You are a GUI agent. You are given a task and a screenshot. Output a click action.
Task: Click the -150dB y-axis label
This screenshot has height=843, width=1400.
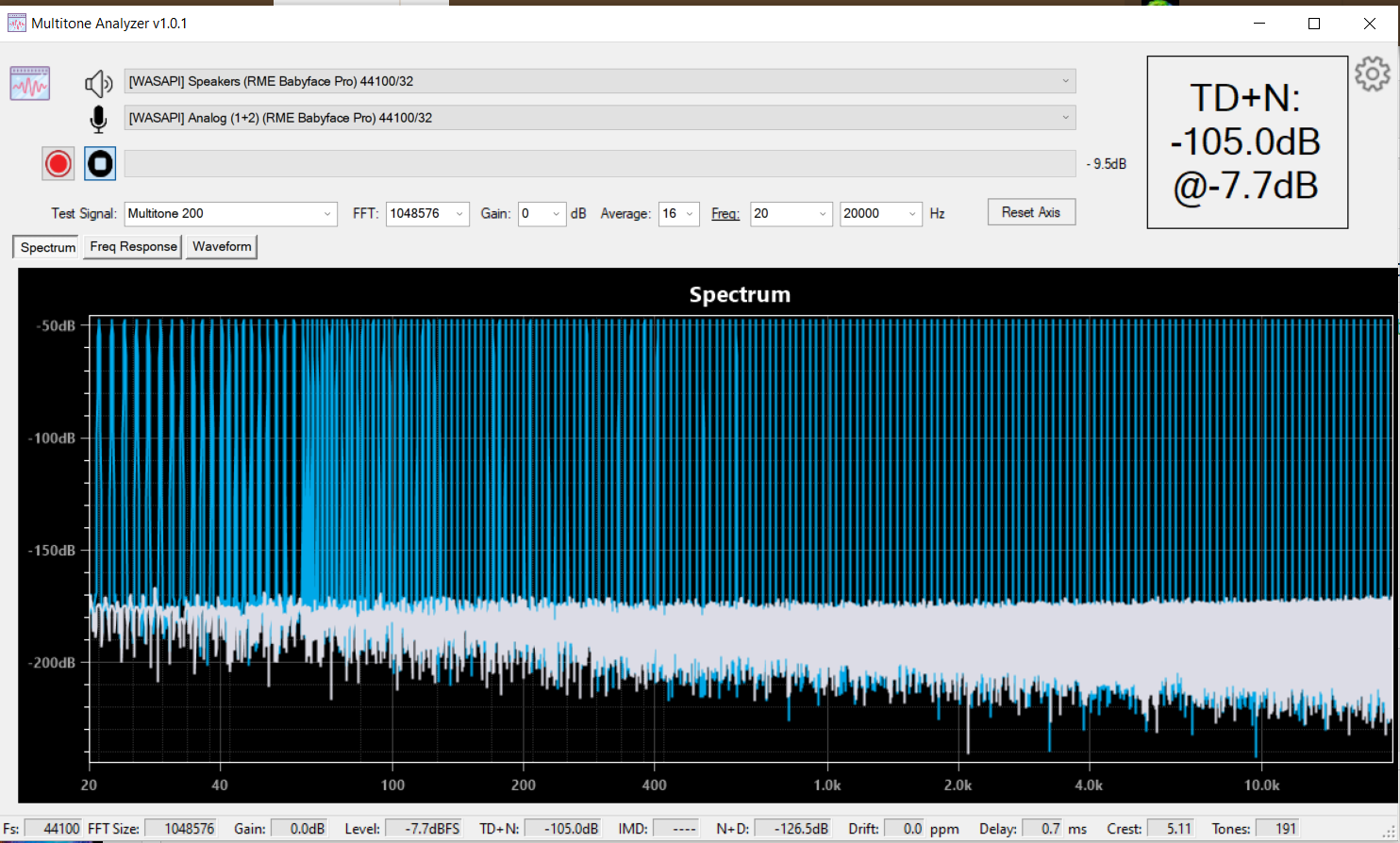(52, 551)
